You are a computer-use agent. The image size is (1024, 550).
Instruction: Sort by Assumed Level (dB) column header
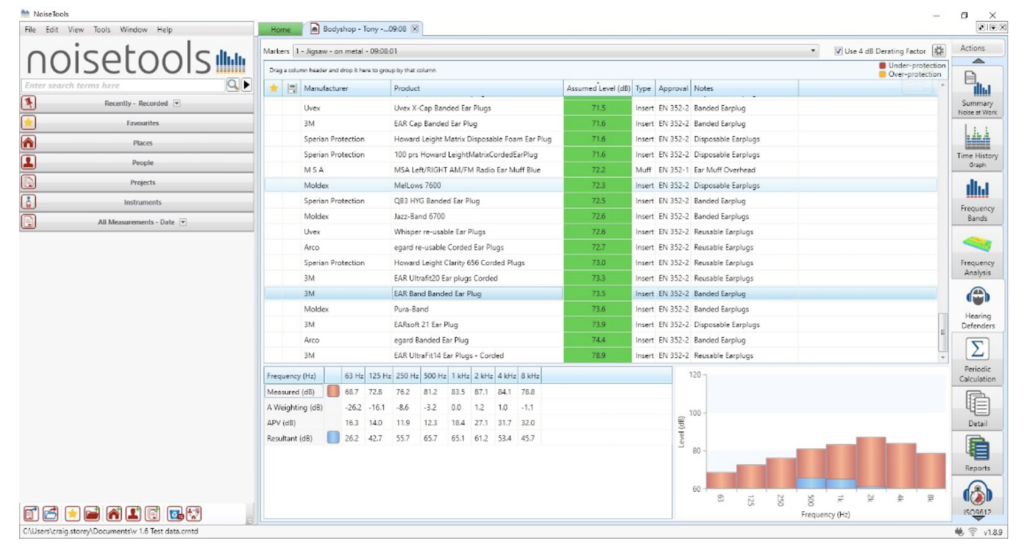[597, 89]
